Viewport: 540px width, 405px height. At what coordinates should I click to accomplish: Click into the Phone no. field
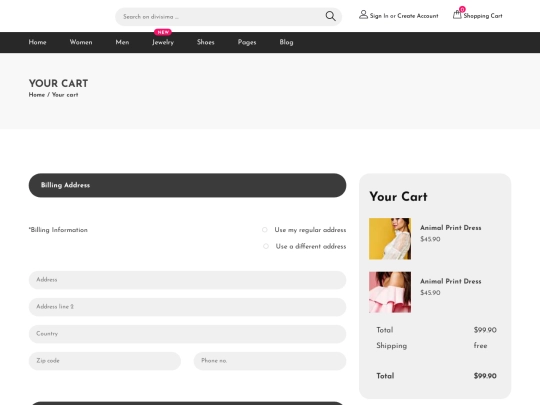pos(270,361)
